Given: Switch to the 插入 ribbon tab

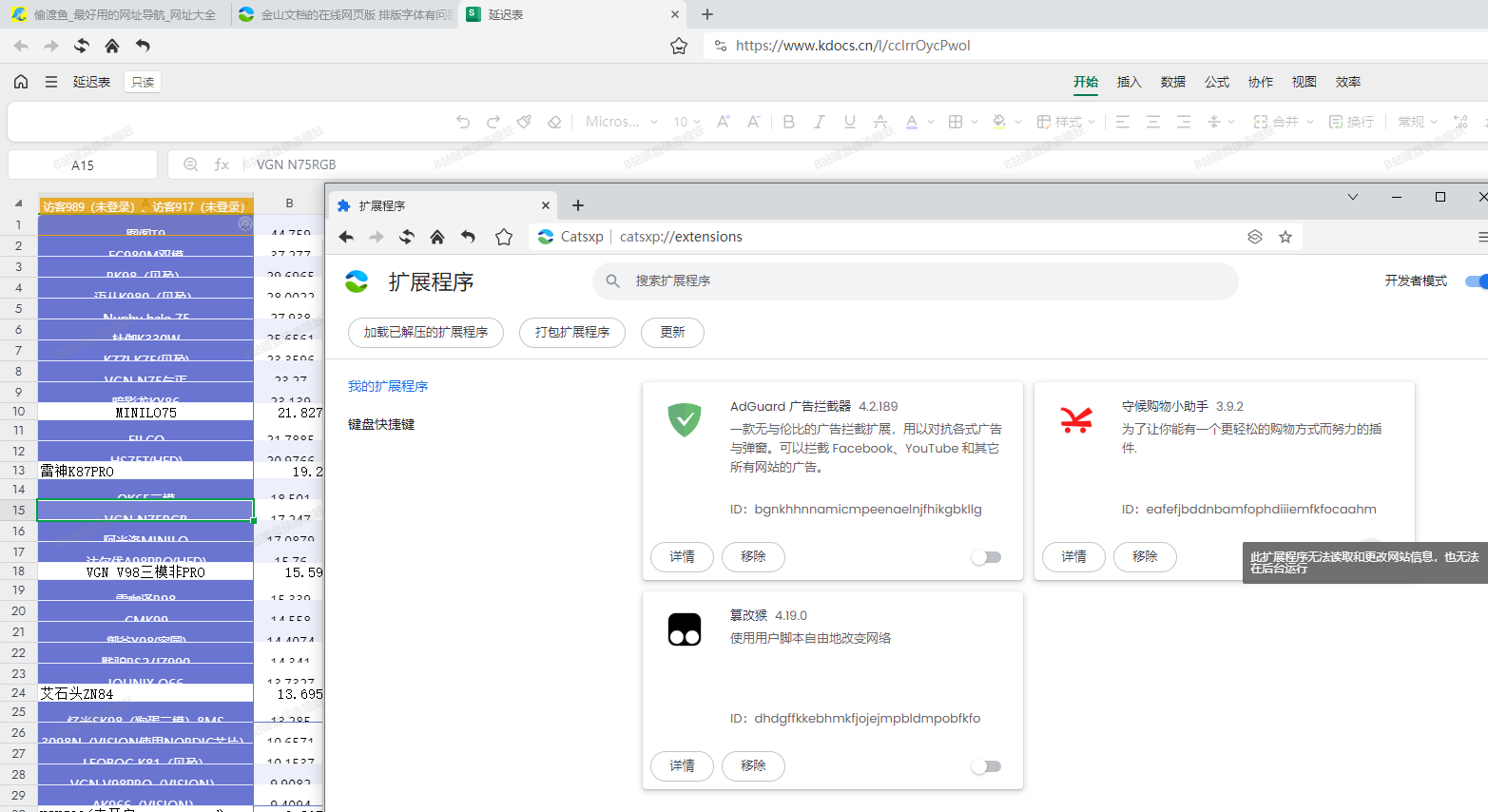Looking at the screenshot, I should click(1128, 82).
